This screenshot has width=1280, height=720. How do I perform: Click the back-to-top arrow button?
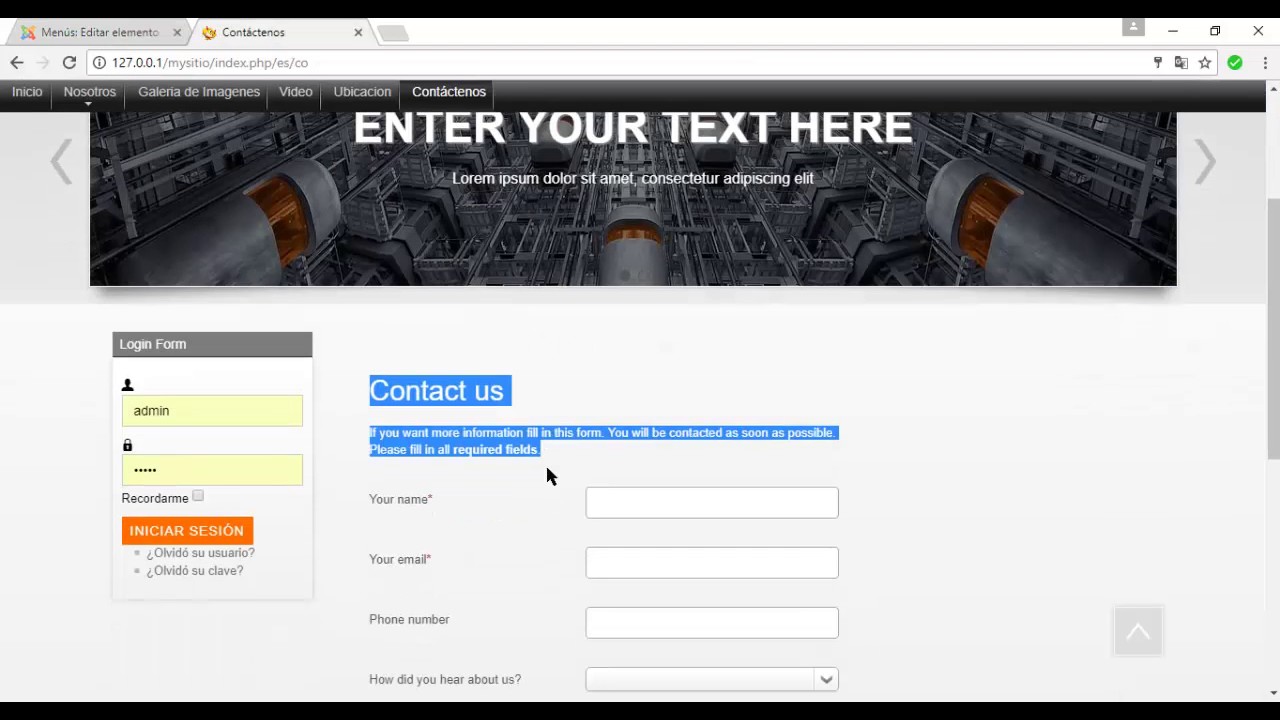coord(1138,631)
